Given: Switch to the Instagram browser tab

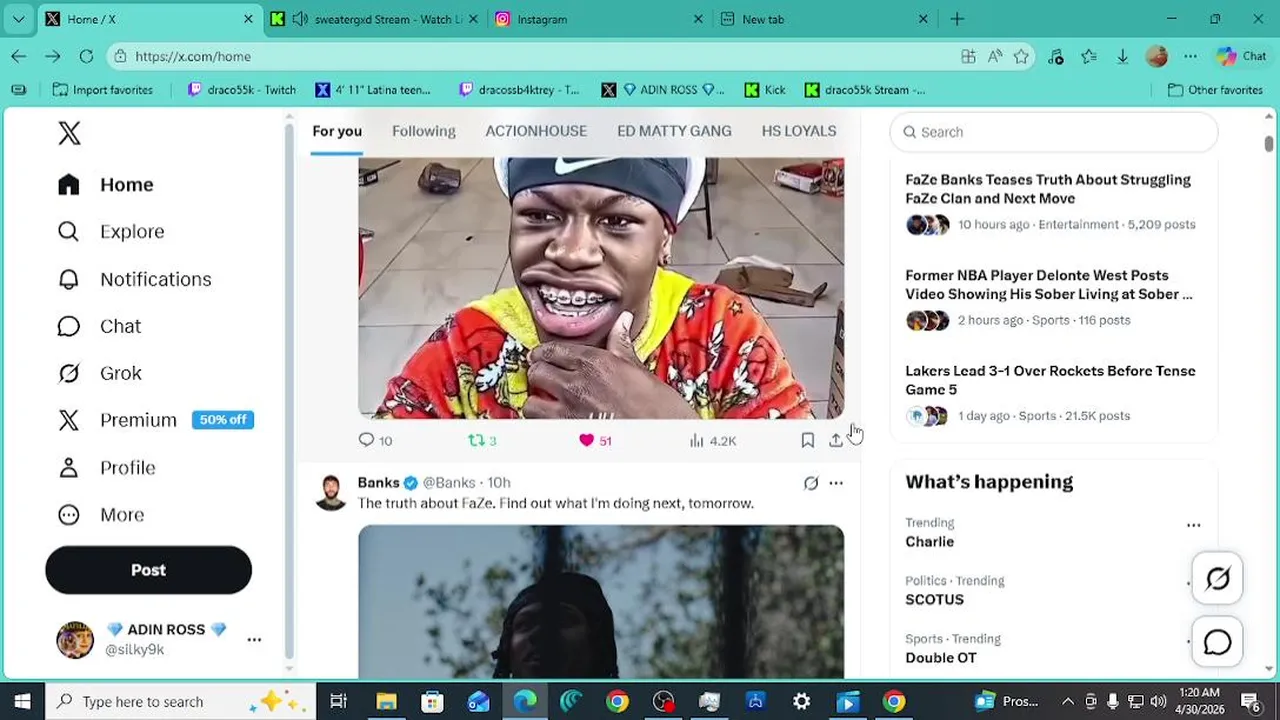Looking at the screenshot, I should click(x=600, y=19).
